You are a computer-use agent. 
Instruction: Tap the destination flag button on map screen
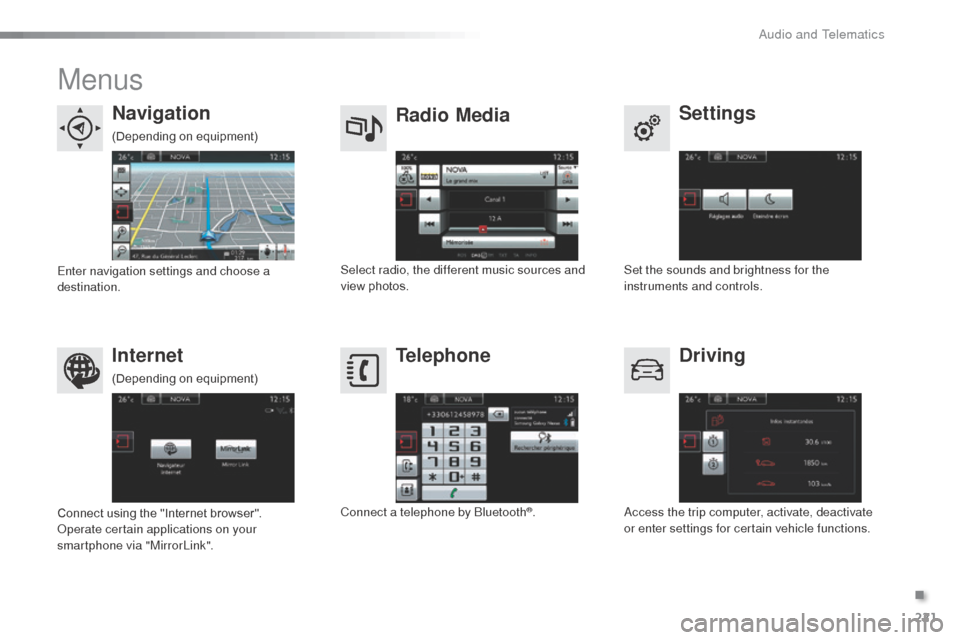click(121, 172)
